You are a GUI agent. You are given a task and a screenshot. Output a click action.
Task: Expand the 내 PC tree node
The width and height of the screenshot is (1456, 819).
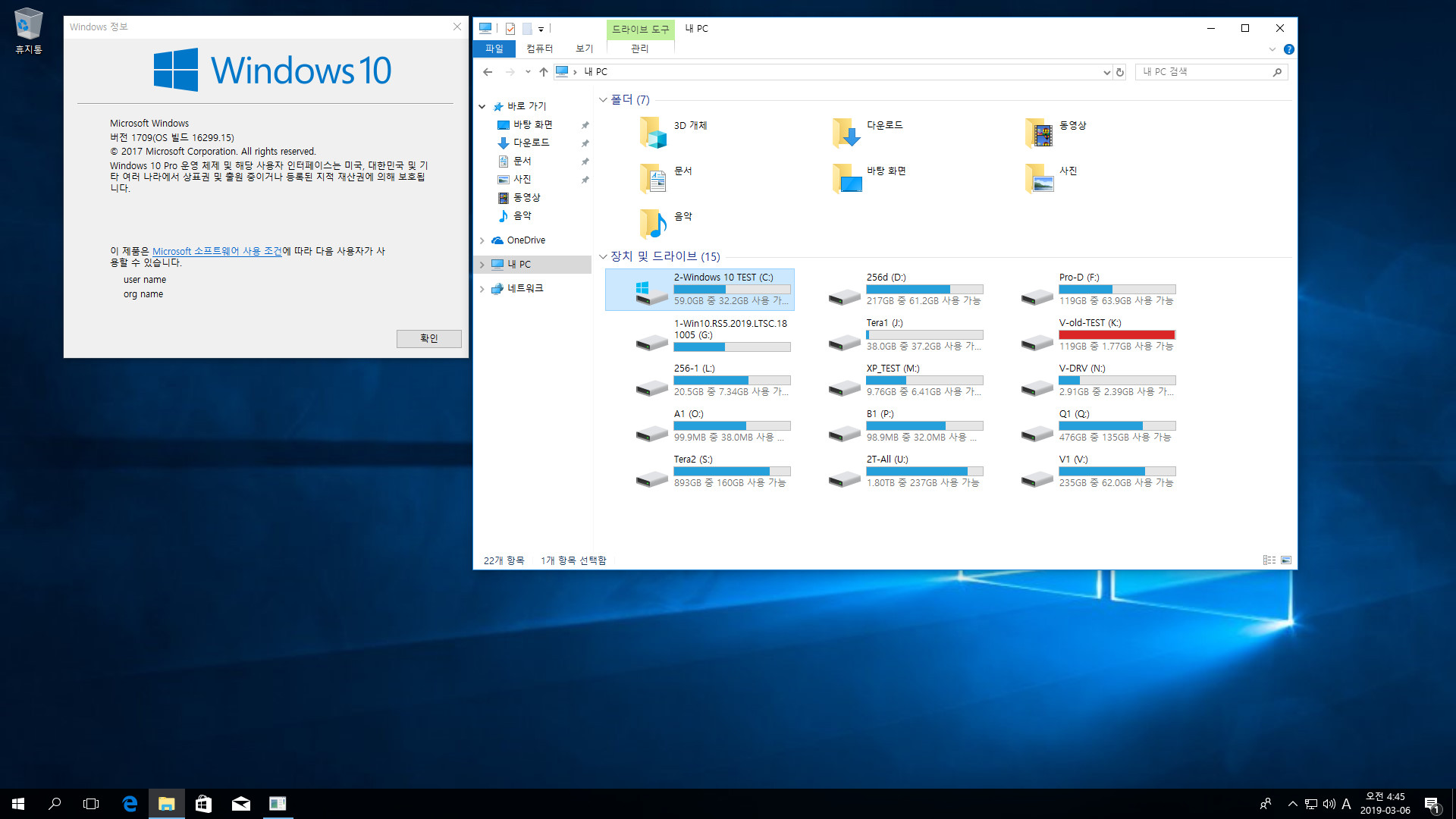point(482,265)
